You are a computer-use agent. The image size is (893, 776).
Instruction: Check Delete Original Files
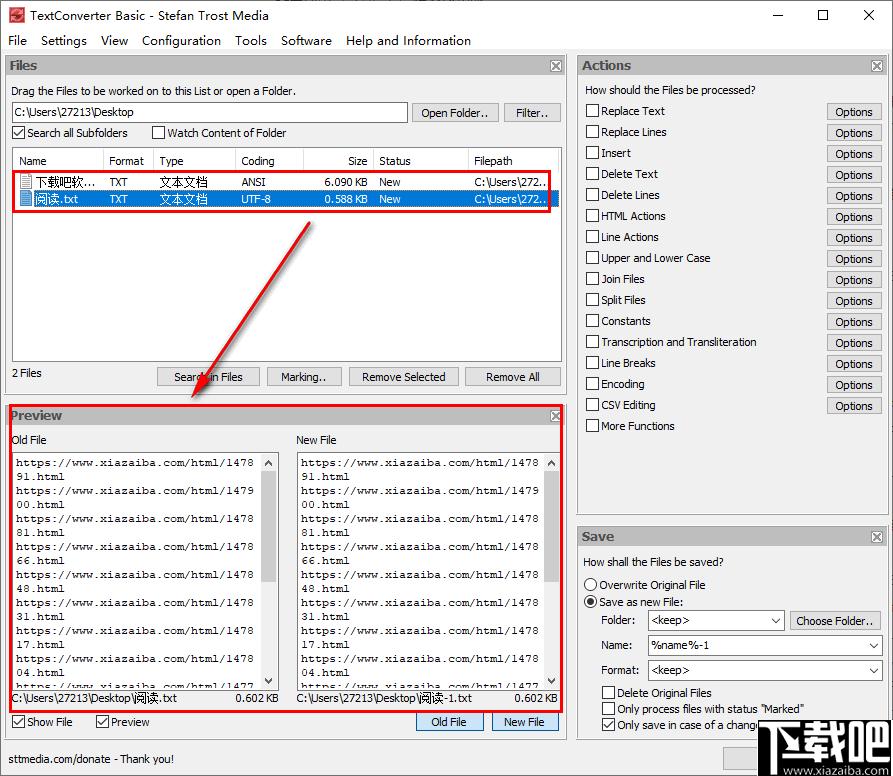(x=608, y=692)
